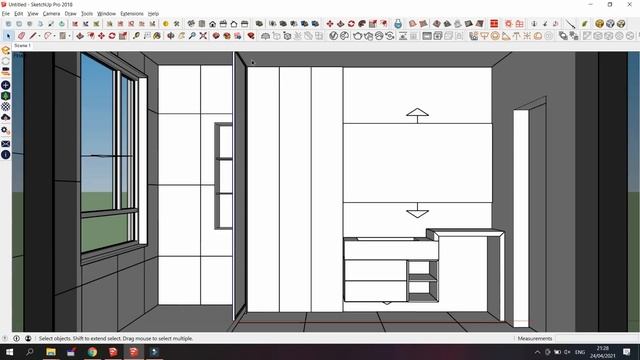This screenshot has height=360, width=640.
Task: Click the blue info icon in left sidebar
Action: pyautogui.click(x=6, y=155)
